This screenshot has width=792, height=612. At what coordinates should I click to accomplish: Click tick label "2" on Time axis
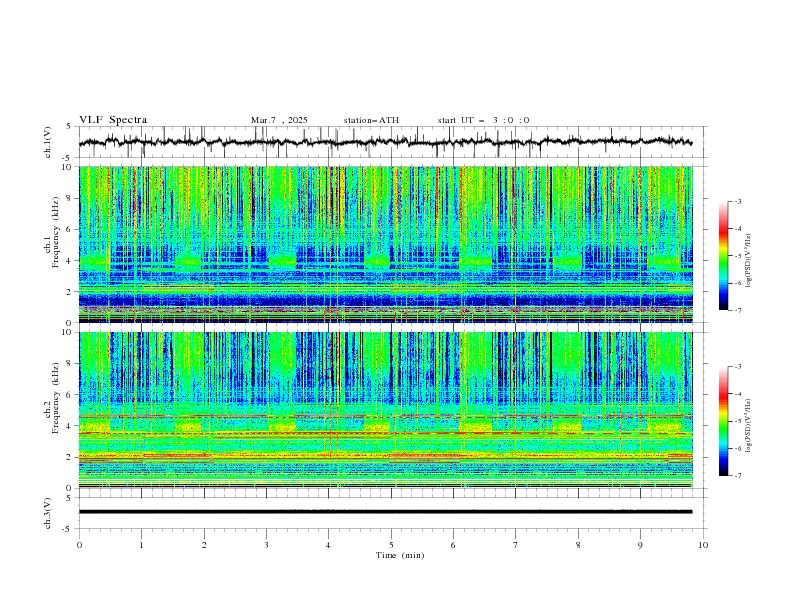204,545
